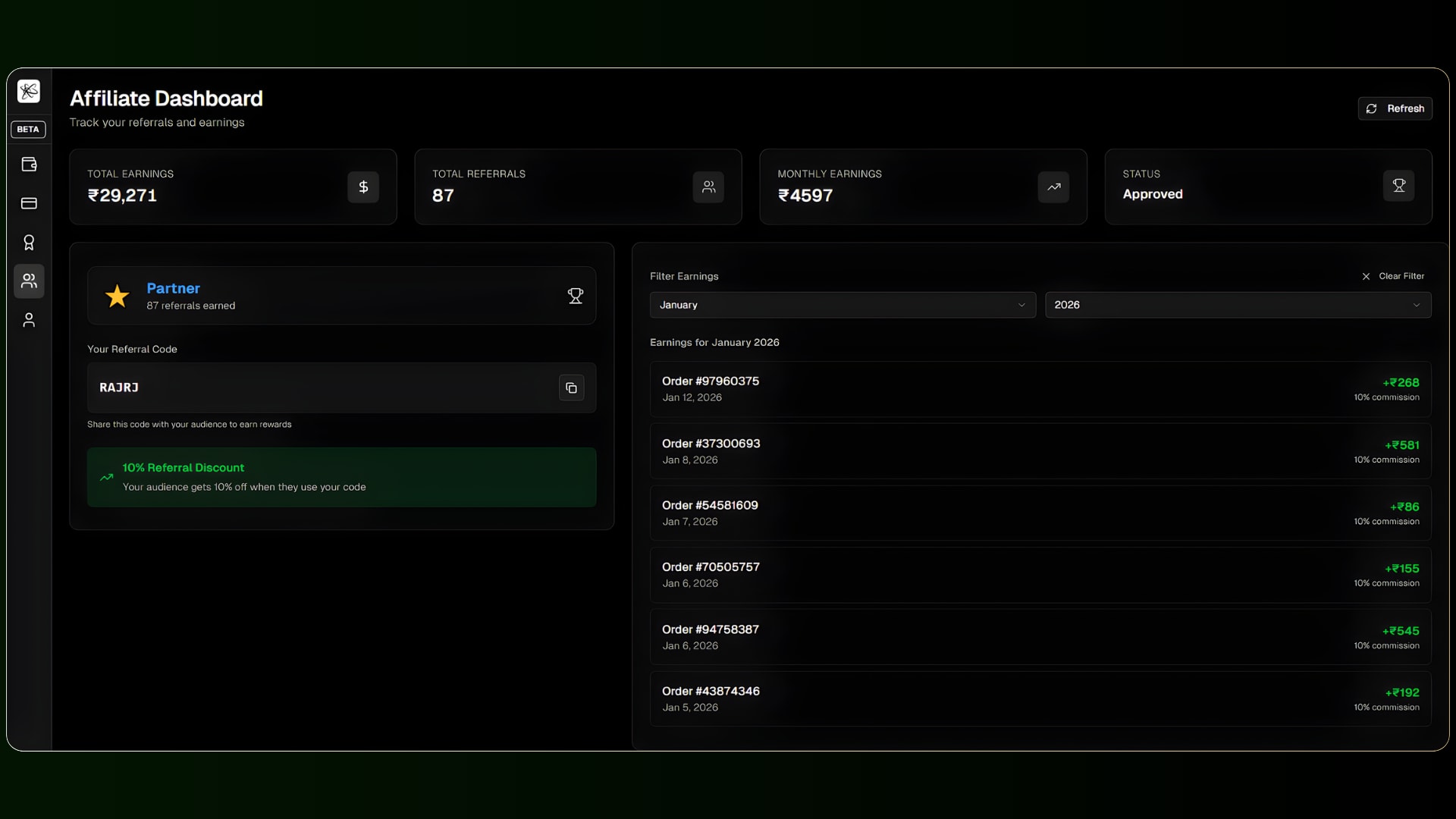Click the +₹545 commission amount
The height and width of the screenshot is (819, 1456).
coord(1401,631)
